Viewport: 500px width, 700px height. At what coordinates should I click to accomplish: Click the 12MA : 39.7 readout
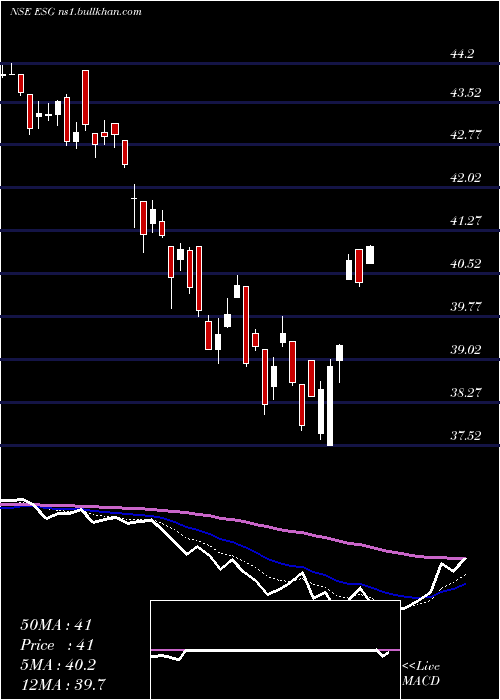click(x=63, y=684)
